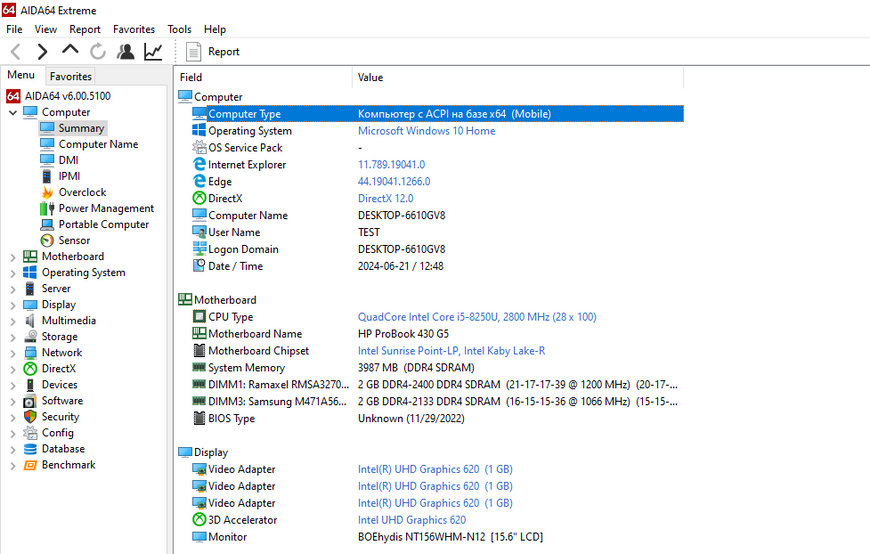Expand the Multimedia tree node
The image size is (870, 554).
pyautogui.click(x=13, y=321)
